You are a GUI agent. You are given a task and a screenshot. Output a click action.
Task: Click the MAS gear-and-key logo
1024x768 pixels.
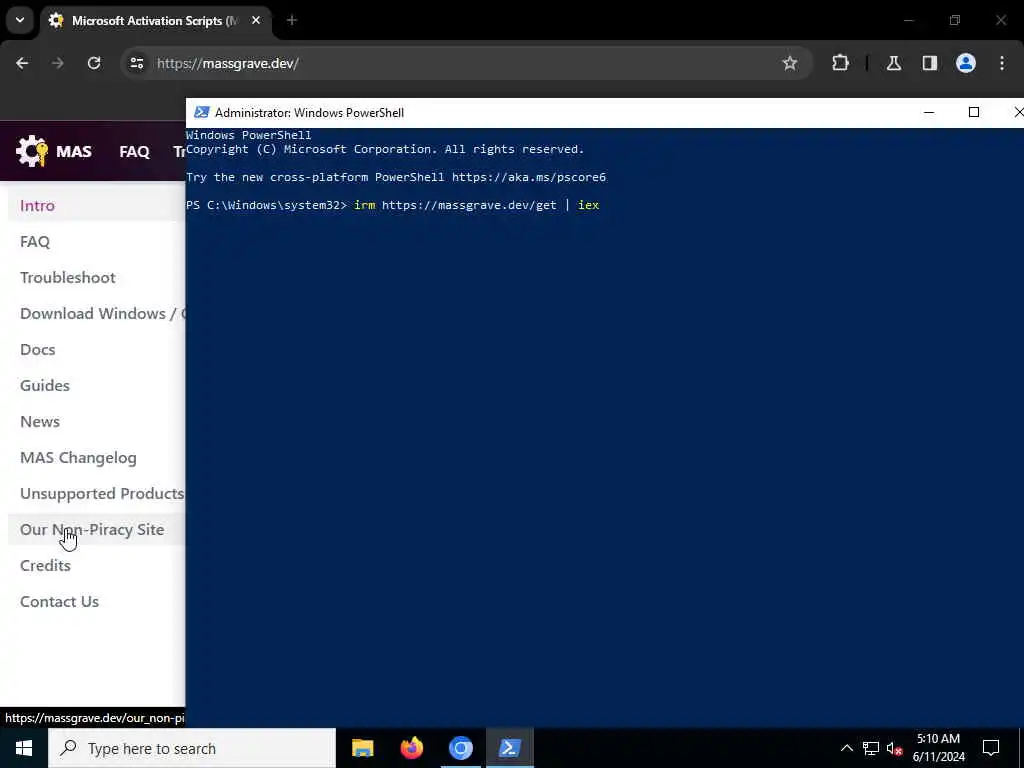pos(32,151)
